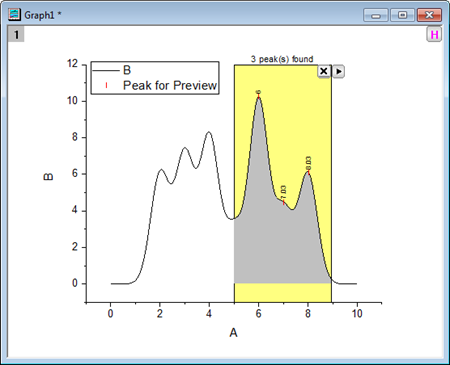The image size is (450, 365).
Task: Click the Y axis tick label 6
Action: [x=75, y=173]
